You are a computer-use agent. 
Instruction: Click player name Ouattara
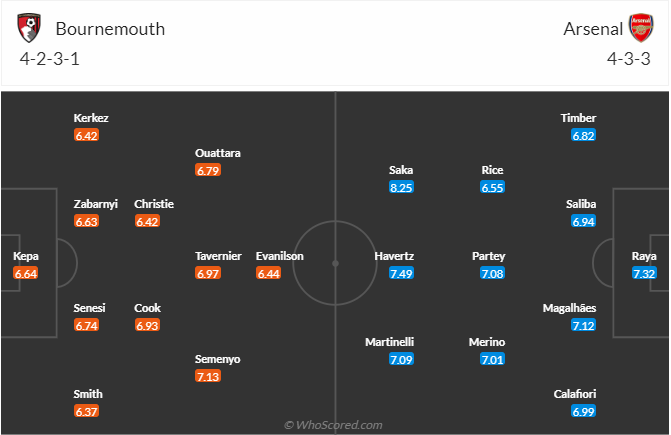[218, 153]
